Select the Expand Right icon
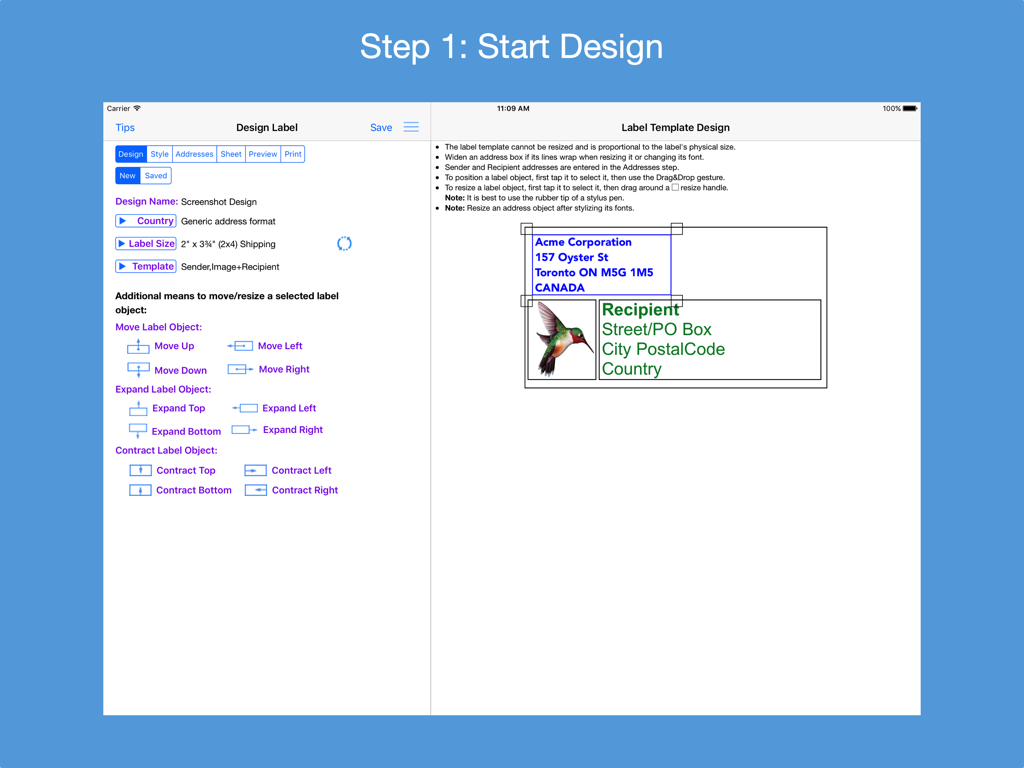 pyautogui.click(x=243, y=428)
